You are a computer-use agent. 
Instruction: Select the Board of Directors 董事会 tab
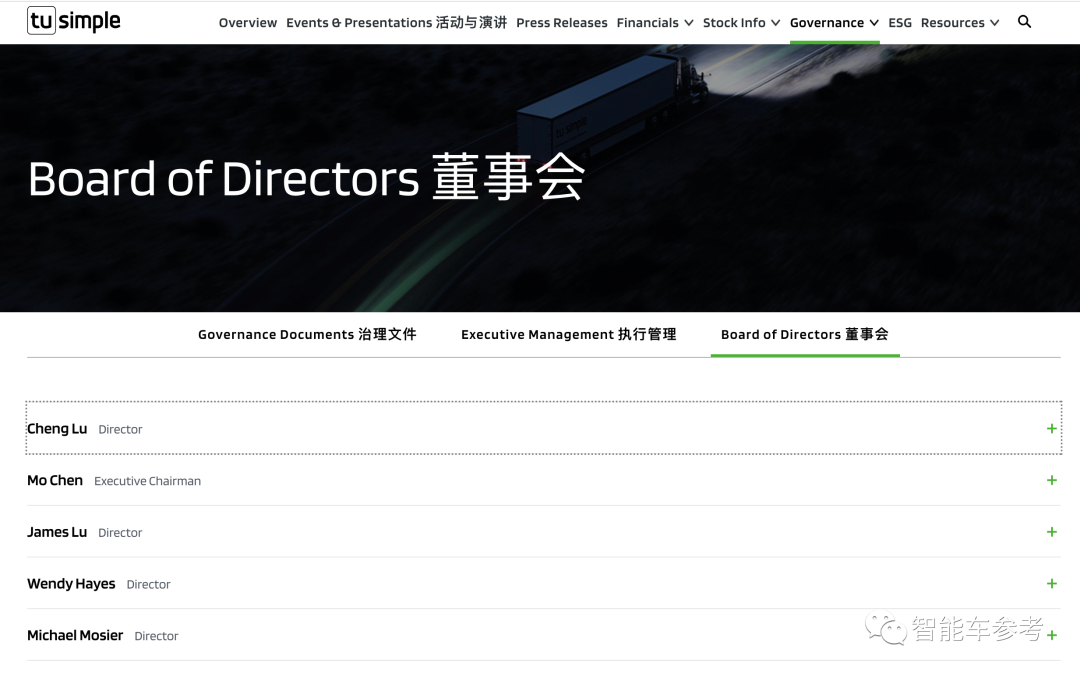click(805, 334)
